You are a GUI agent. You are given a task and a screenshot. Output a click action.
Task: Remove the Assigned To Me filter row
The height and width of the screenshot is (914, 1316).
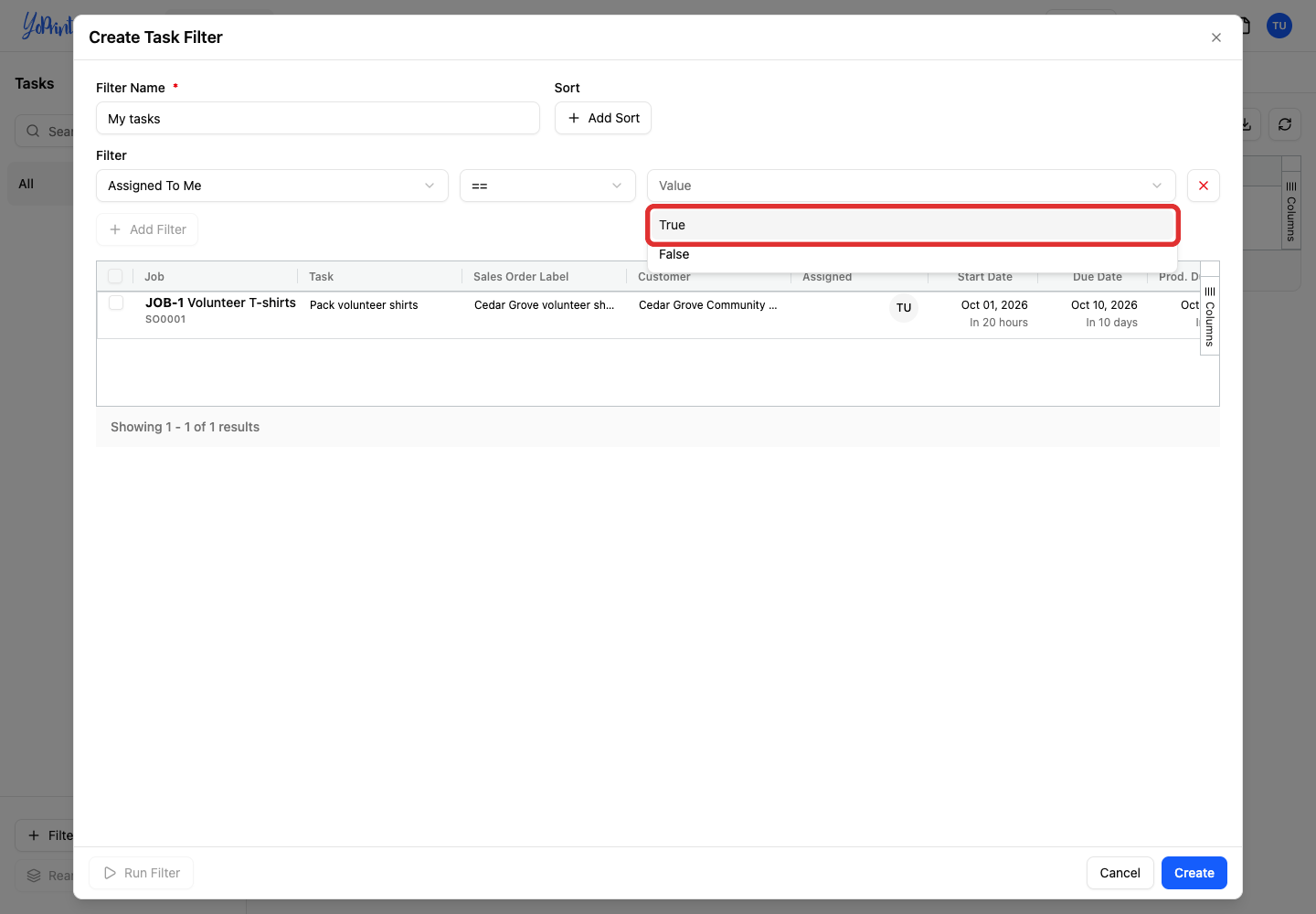[1203, 186]
